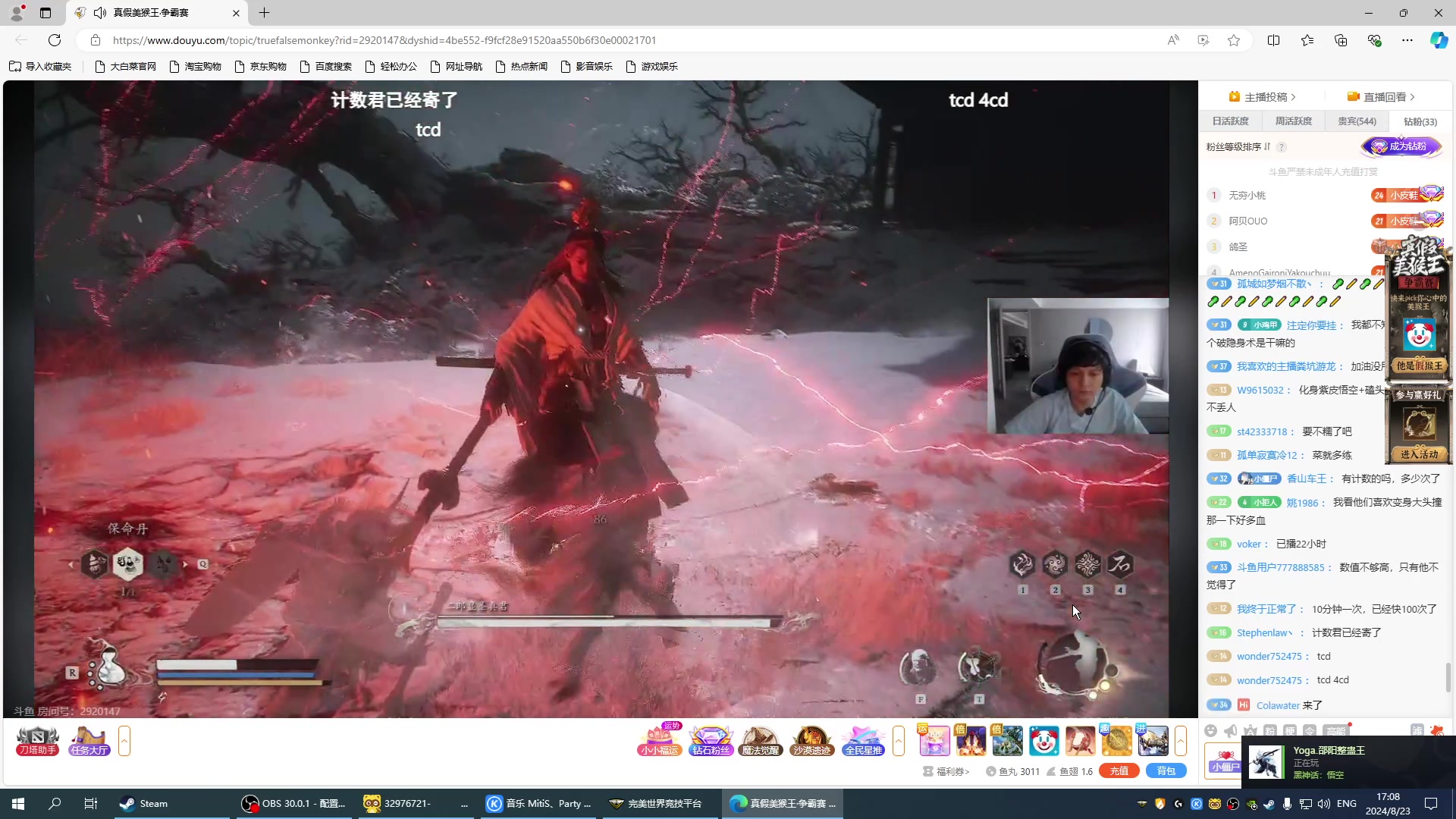Switch to the 钻粉(33) tab
Image resolution: width=1456 pixels, height=819 pixels.
click(1420, 121)
